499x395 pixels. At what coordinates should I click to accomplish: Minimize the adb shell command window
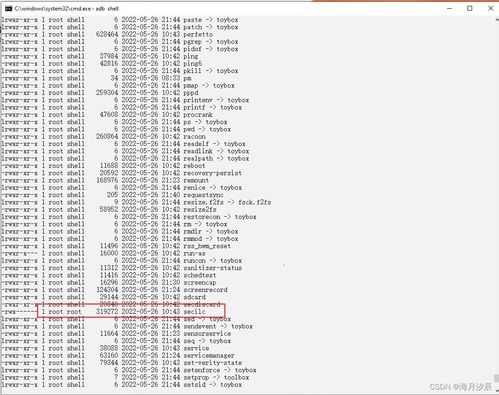449,8
